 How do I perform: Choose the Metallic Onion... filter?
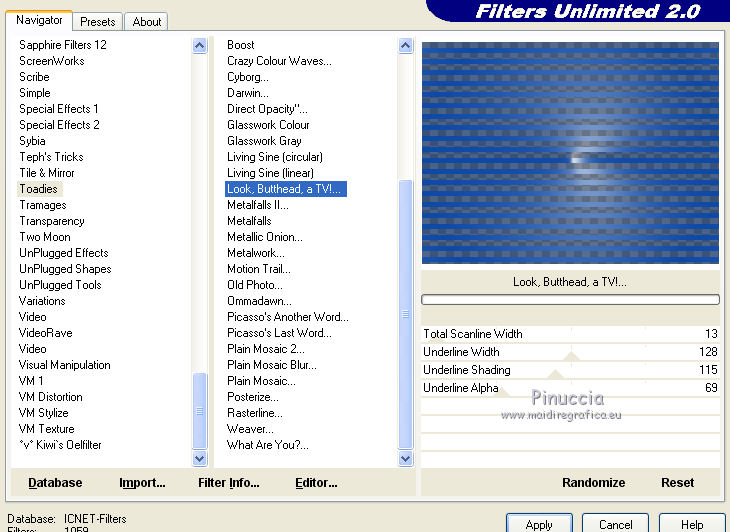265,237
